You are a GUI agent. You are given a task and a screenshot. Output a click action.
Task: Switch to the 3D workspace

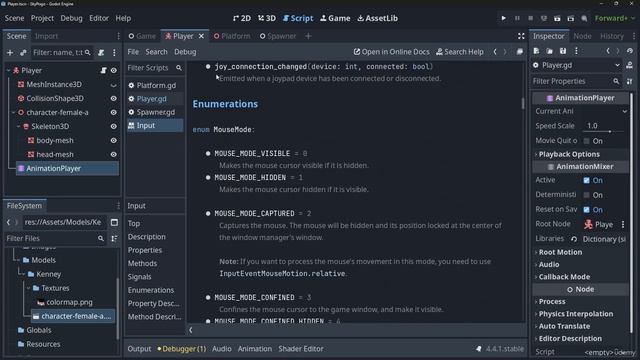click(x=267, y=18)
